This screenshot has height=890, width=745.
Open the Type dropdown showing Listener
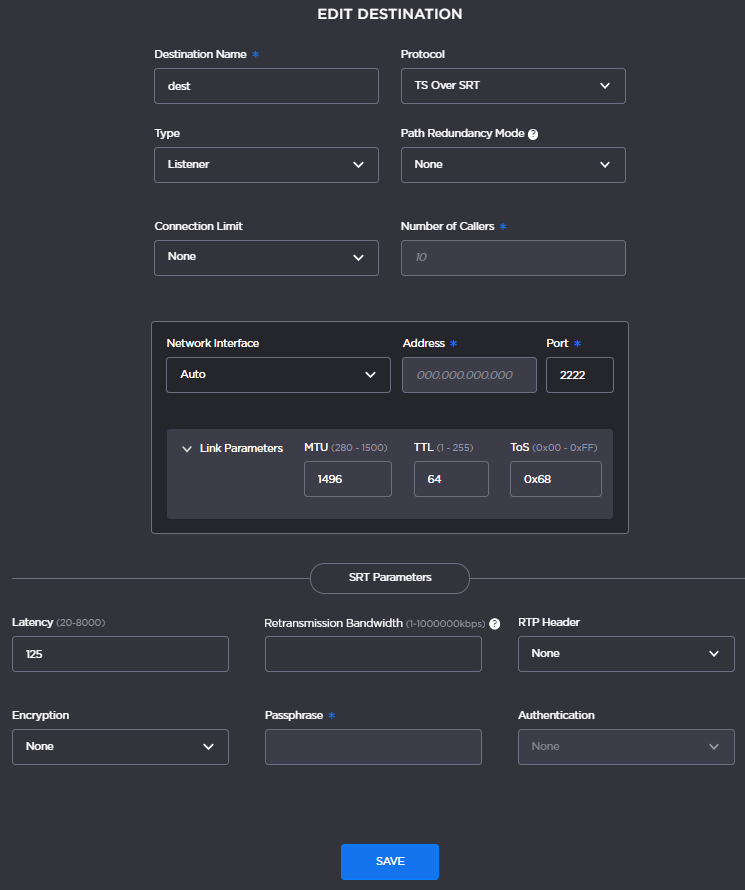click(266, 164)
